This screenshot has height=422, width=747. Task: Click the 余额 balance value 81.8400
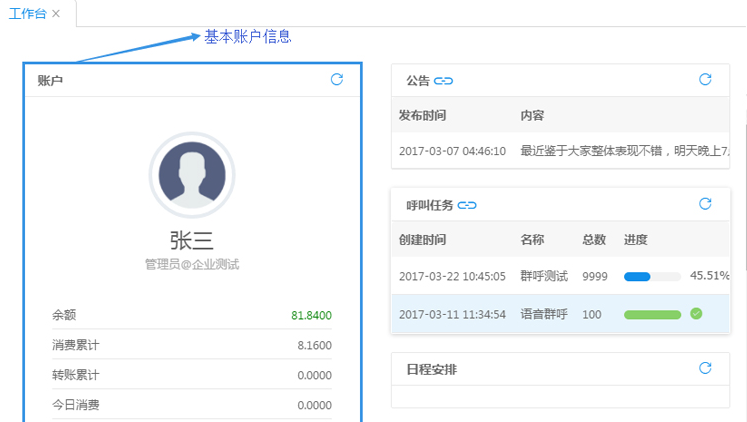pyautogui.click(x=311, y=315)
